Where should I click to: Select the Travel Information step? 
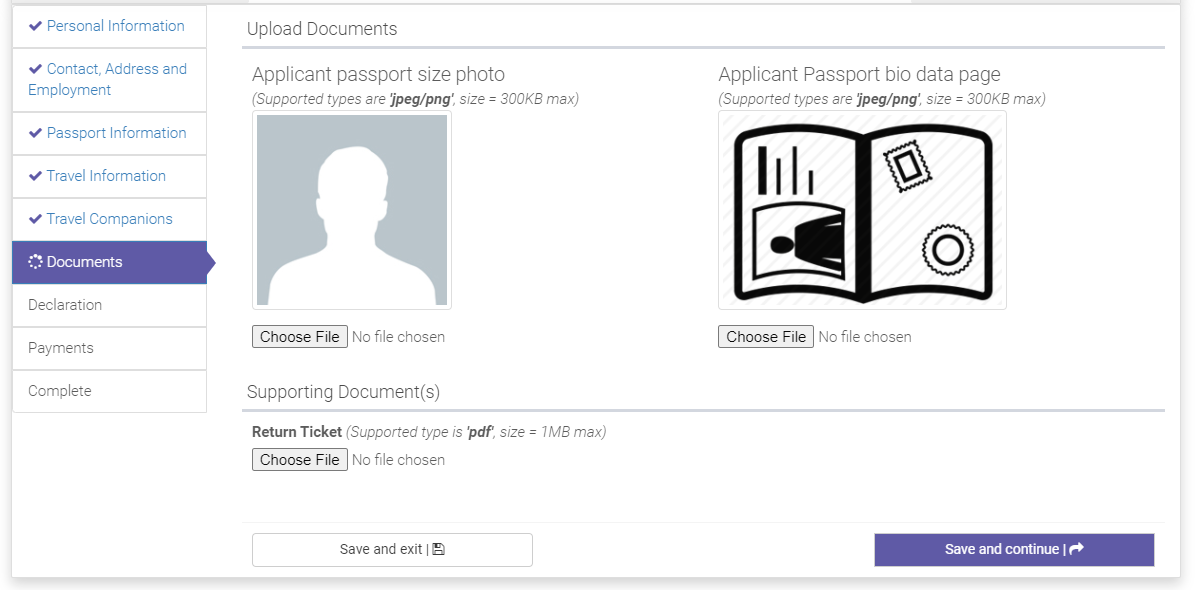(109, 176)
